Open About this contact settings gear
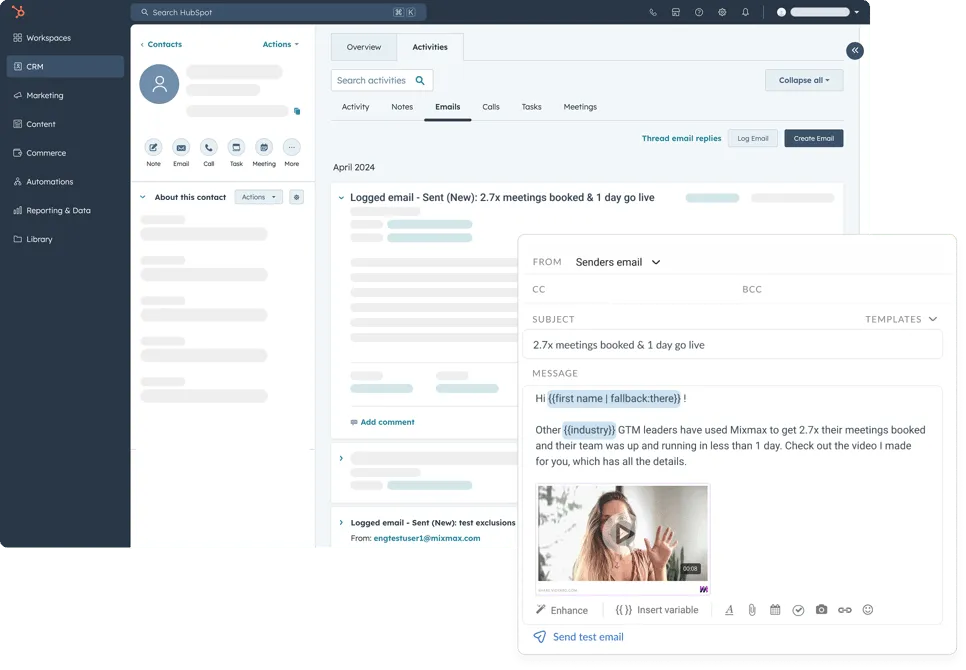 pyautogui.click(x=296, y=197)
